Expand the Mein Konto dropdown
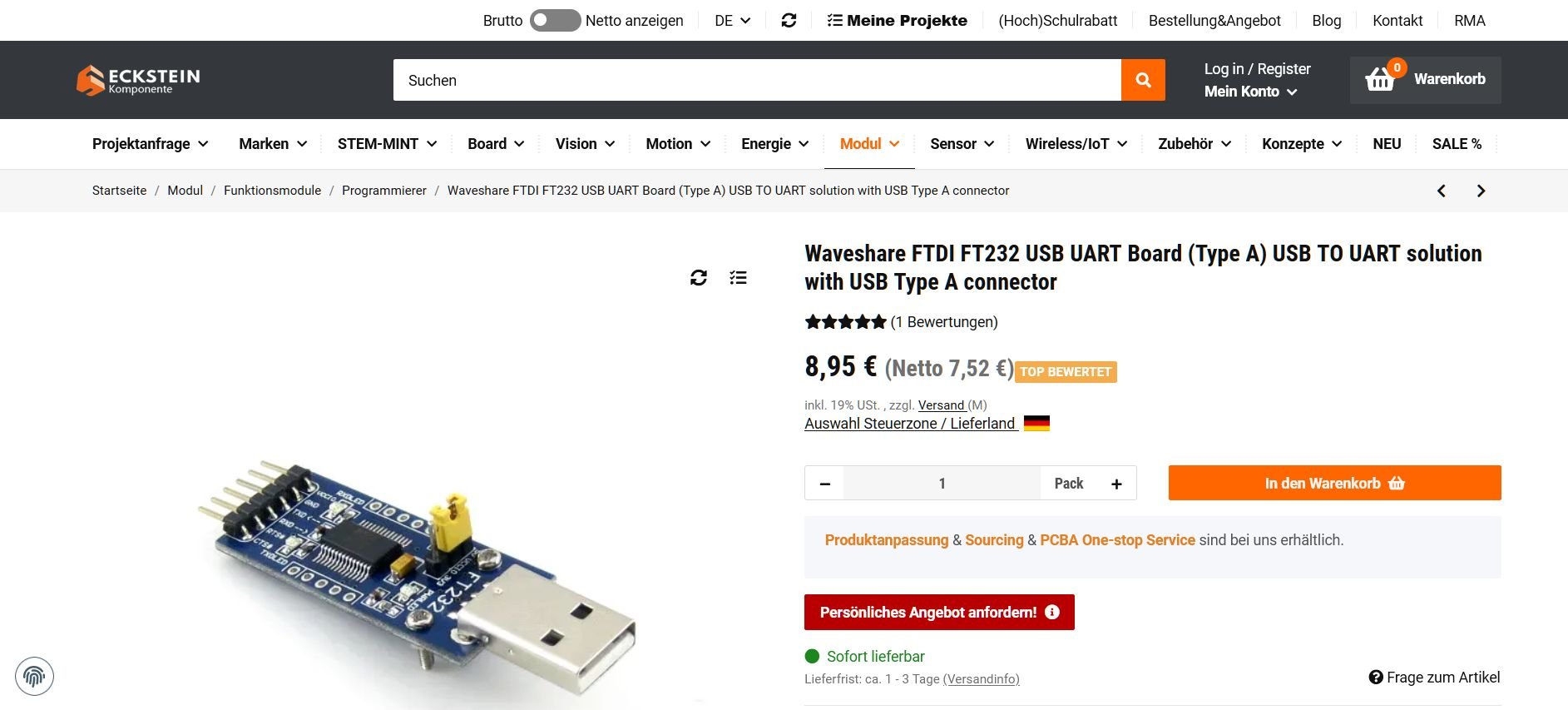The image size is (1568, 710). [x=1250, y=92]
